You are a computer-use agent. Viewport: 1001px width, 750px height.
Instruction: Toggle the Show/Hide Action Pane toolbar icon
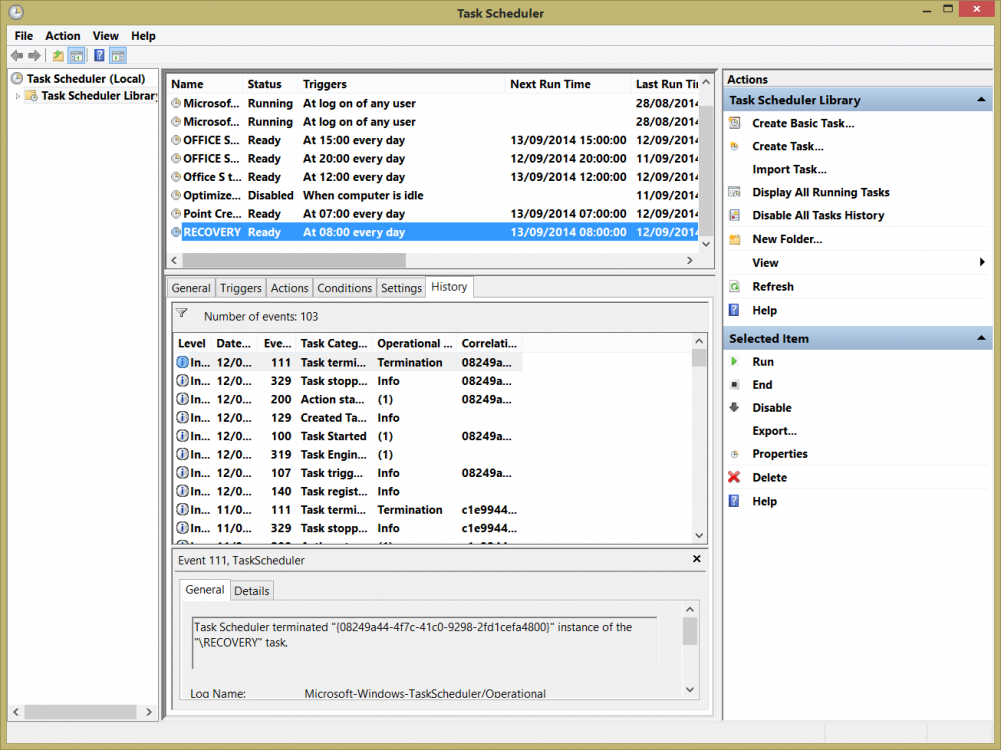(118, 56)
